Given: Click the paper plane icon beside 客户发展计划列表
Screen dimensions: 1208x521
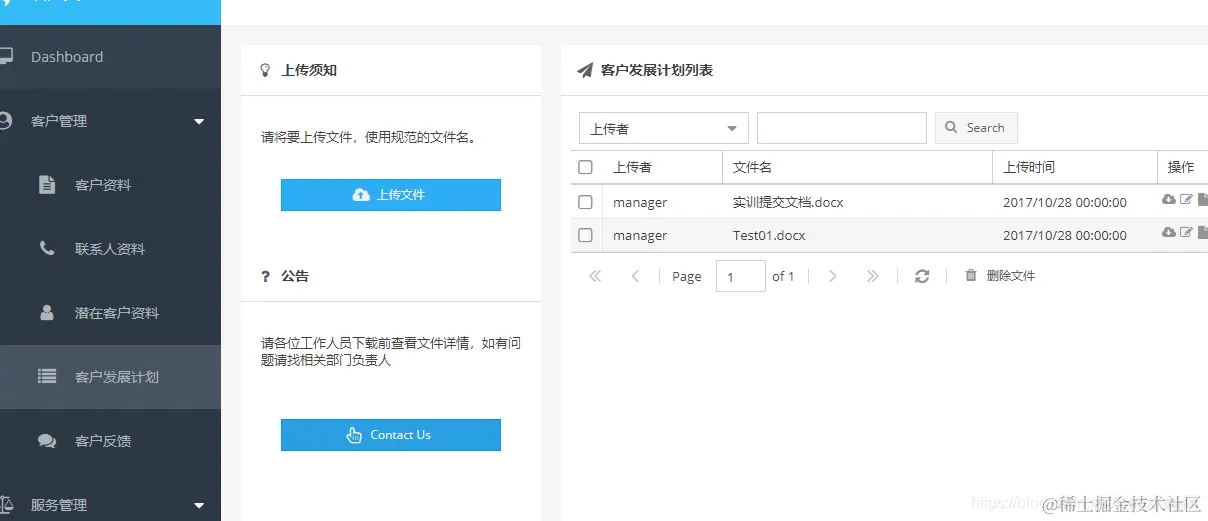Looking at the screenshot, I should click(x=585, y=70).
